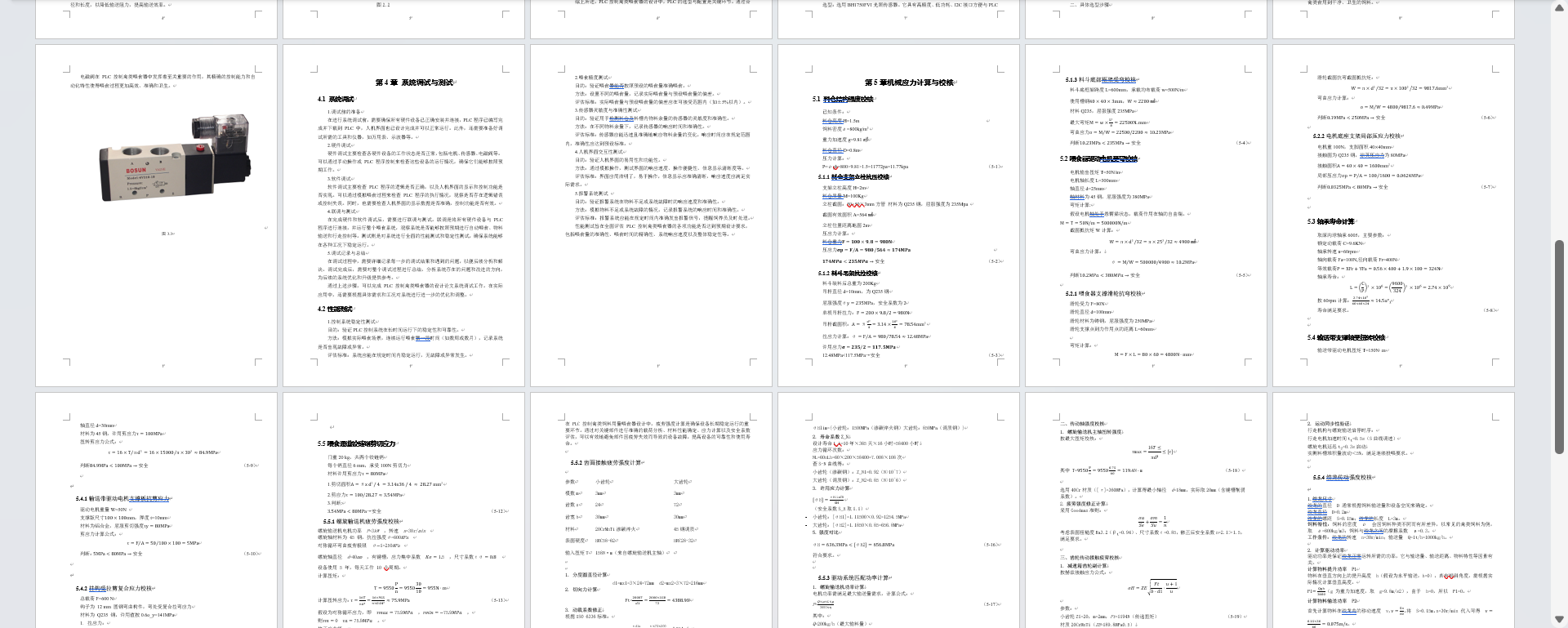Click the equation number (5-19)
This screenshot has height=628, width=1568.
[1233, 617]
